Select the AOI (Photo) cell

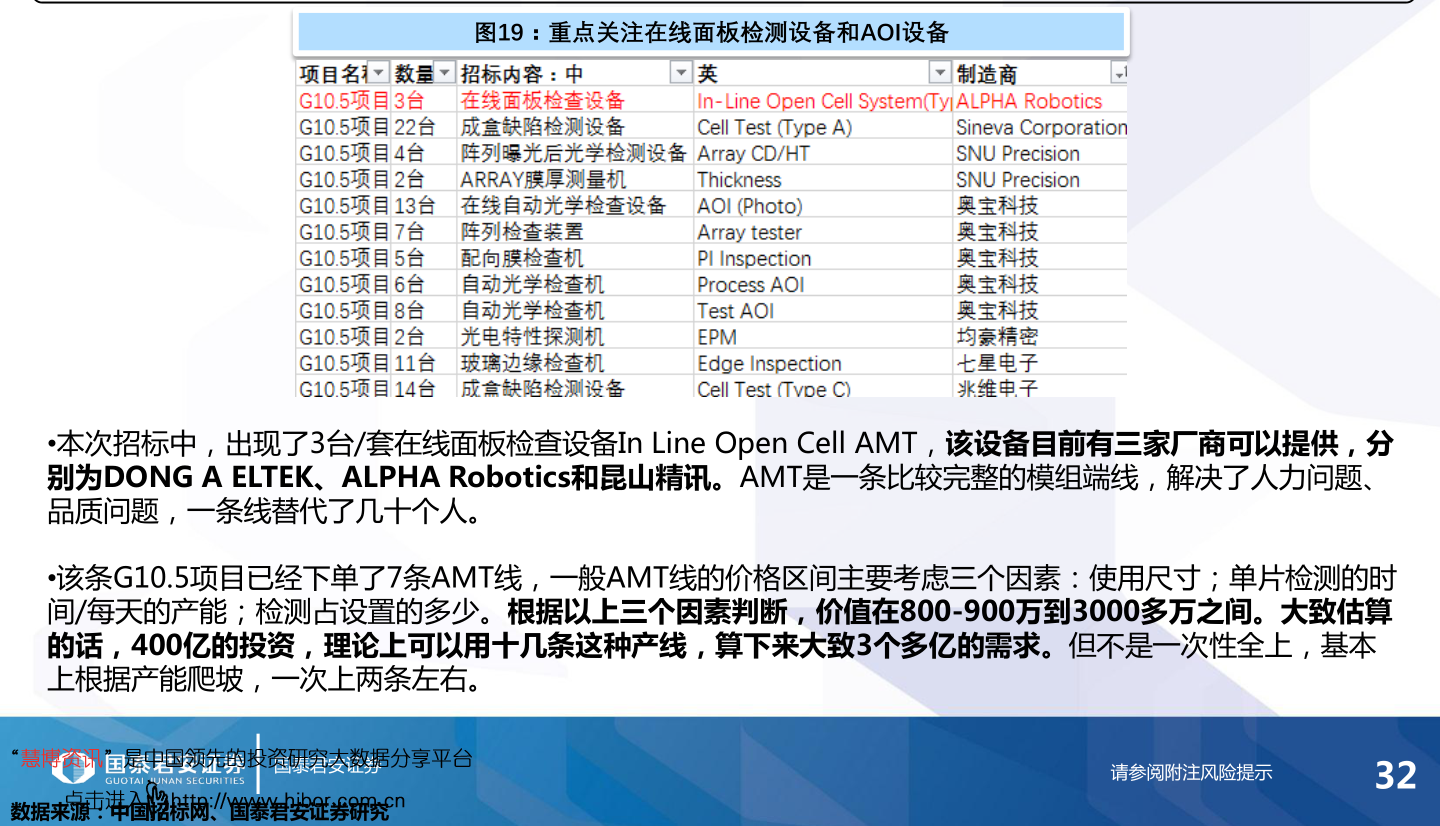pos(750,206)
